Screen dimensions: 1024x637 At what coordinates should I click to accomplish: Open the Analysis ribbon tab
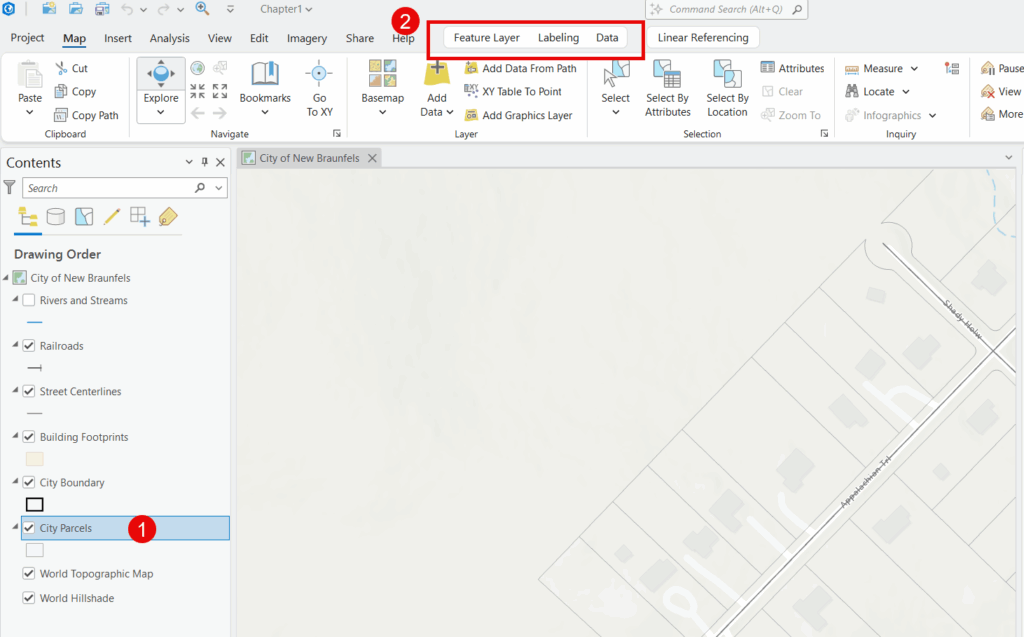click(169, 38)
